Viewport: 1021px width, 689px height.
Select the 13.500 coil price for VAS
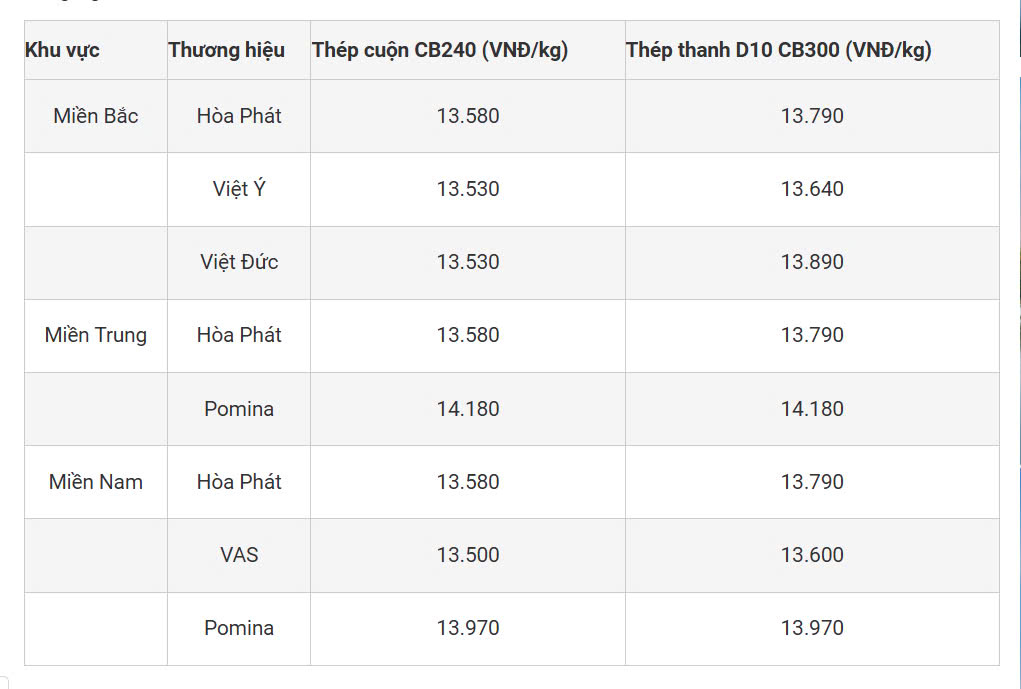tap(468, 555)
